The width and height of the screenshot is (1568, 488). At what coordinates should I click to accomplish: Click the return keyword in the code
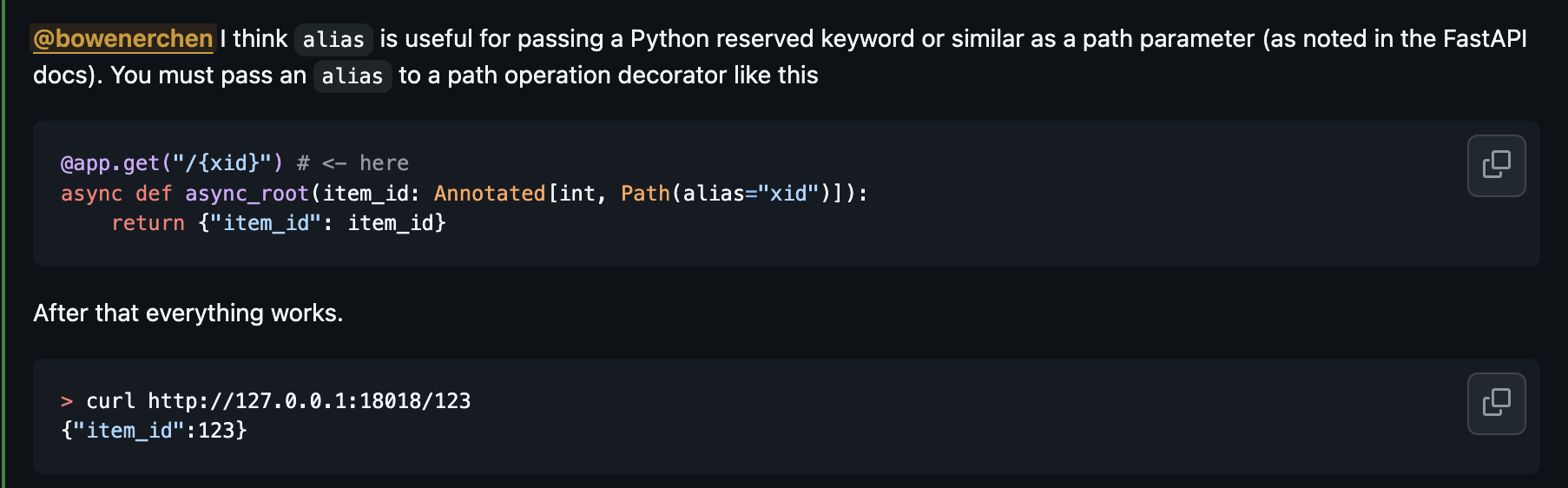(x=148, y=223)
